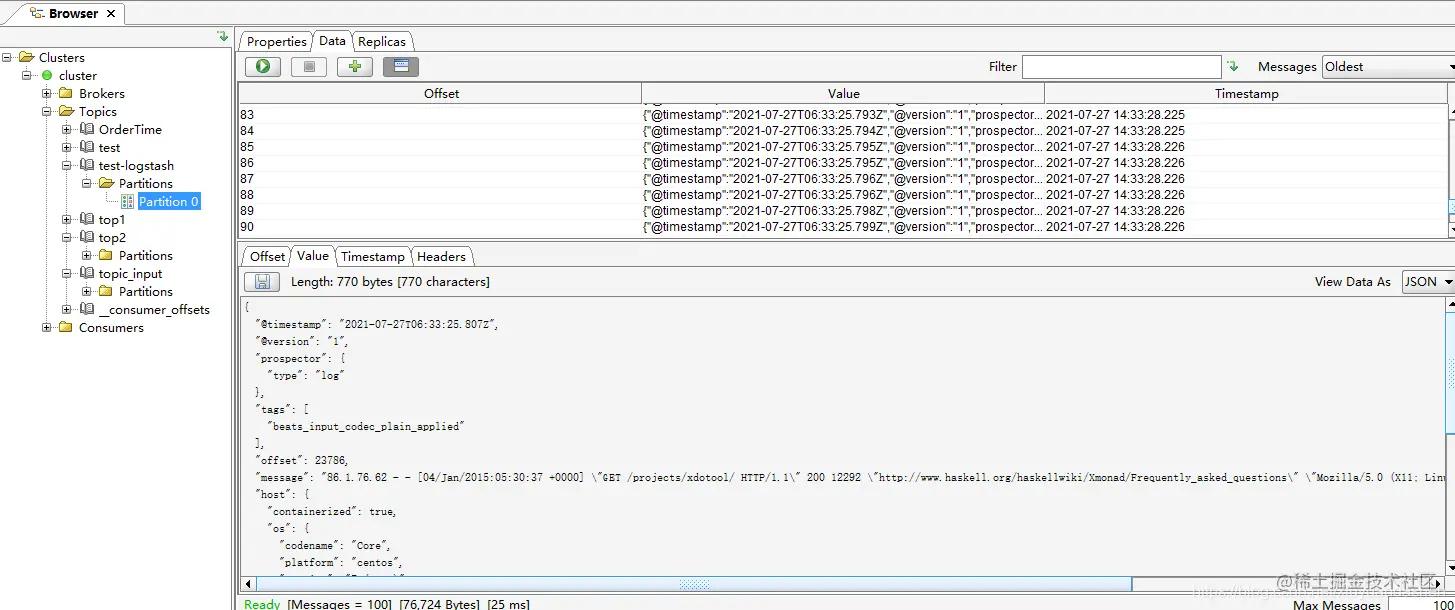Open the Headers tab
1455x610 pixels.
point(441,257)
